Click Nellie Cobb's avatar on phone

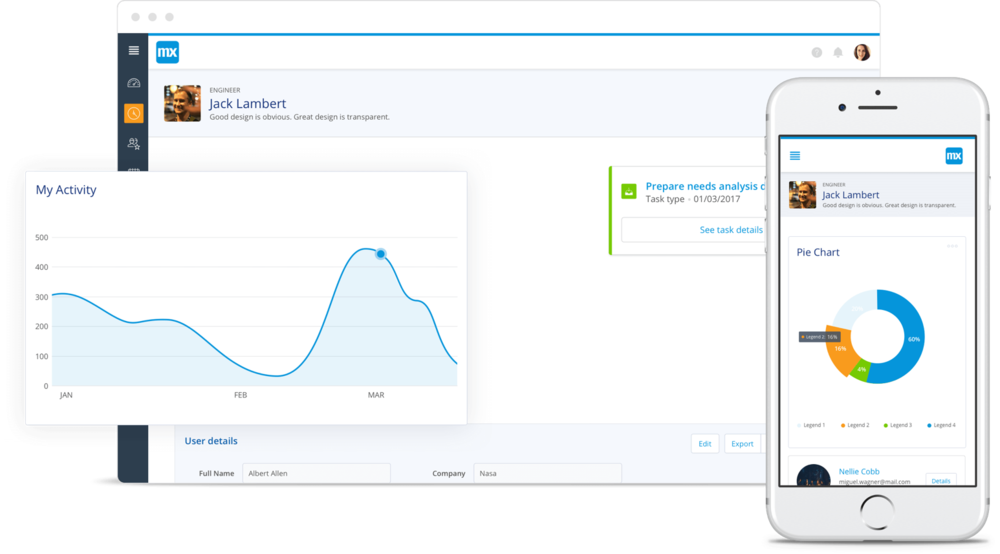point(813,476)
